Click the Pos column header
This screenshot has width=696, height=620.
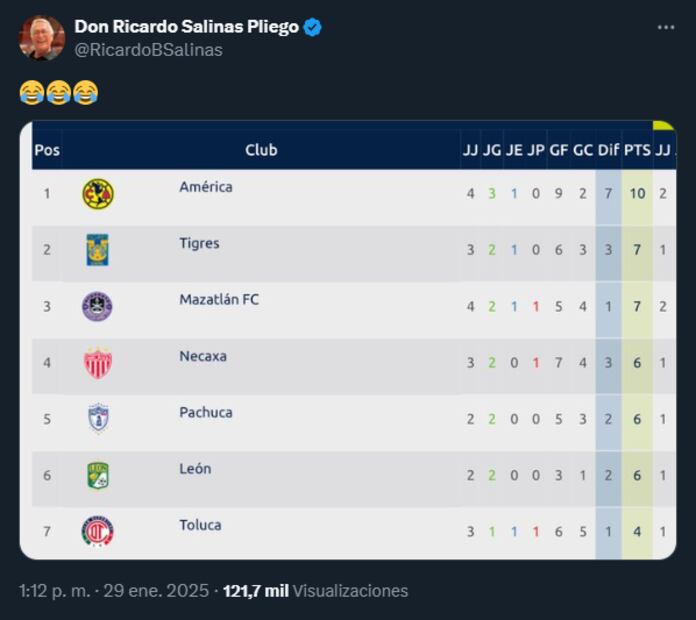[x=47, y=150]
